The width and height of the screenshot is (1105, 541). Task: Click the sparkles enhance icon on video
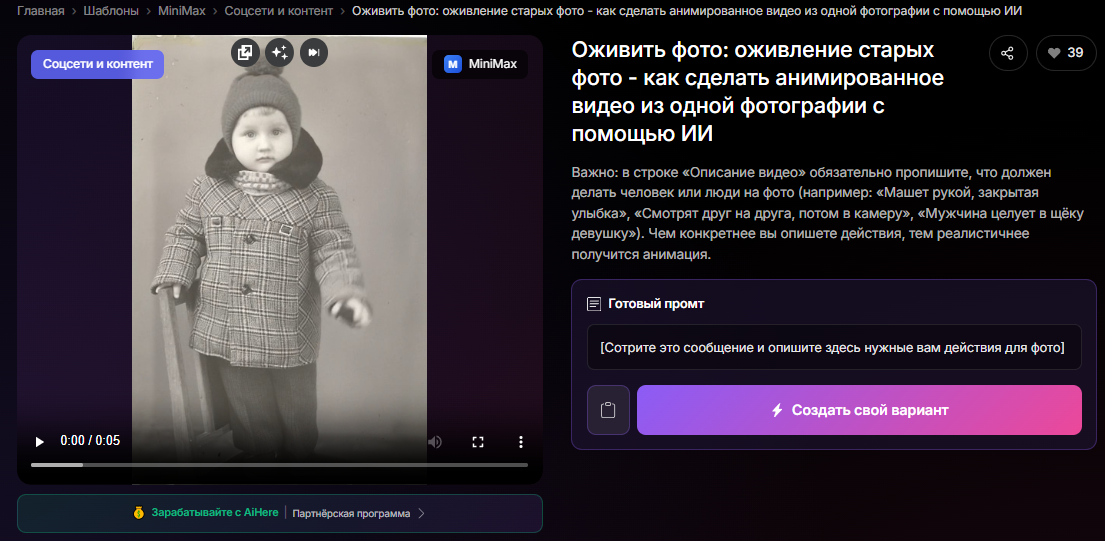pyautogui.click(x=279, y=53)
